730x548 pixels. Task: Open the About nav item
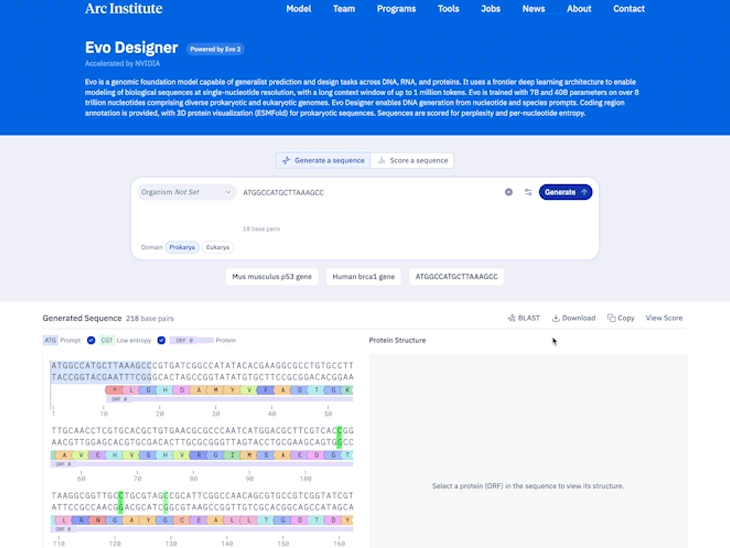579,9
